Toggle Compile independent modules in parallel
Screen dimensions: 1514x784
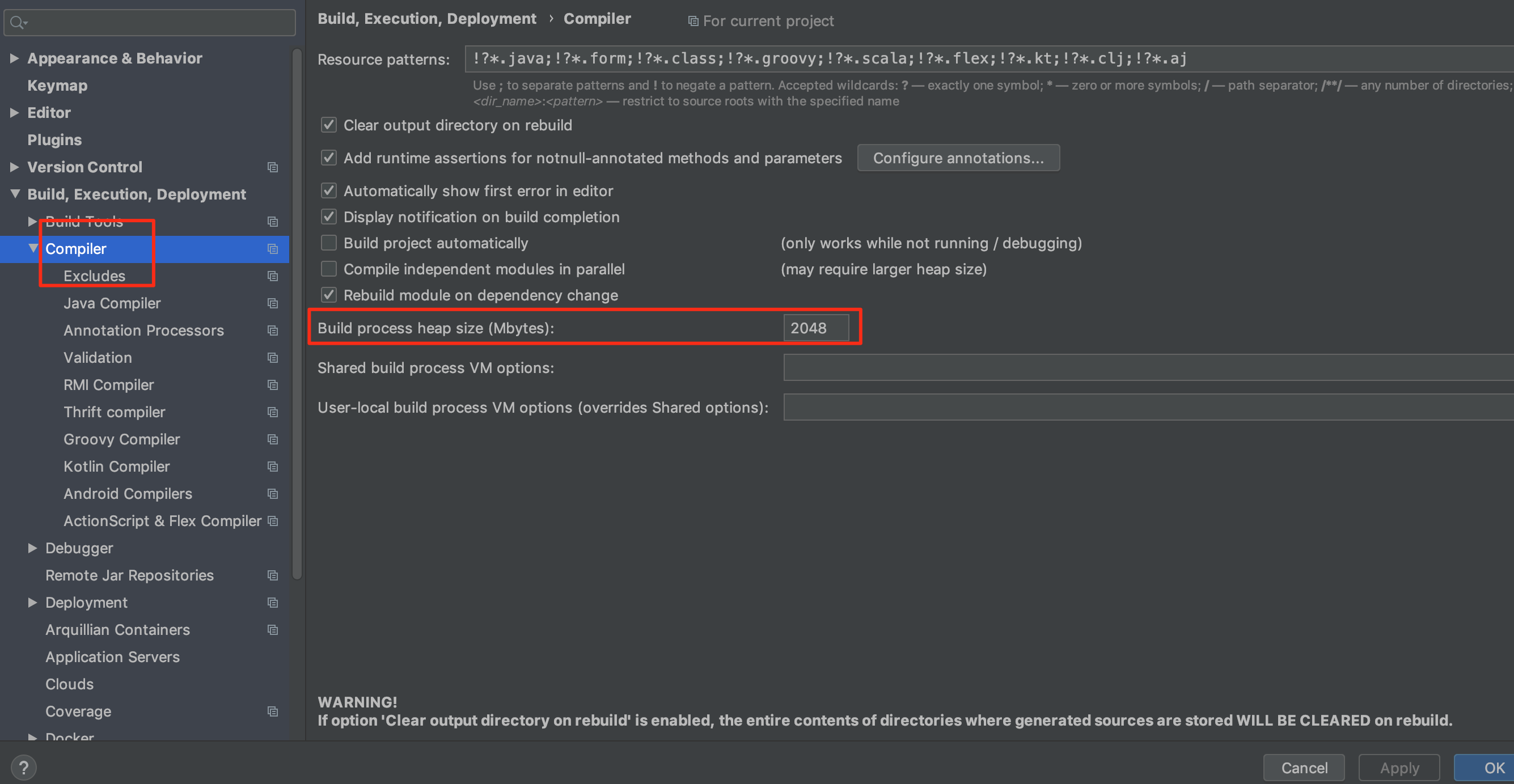coord(328,269)
